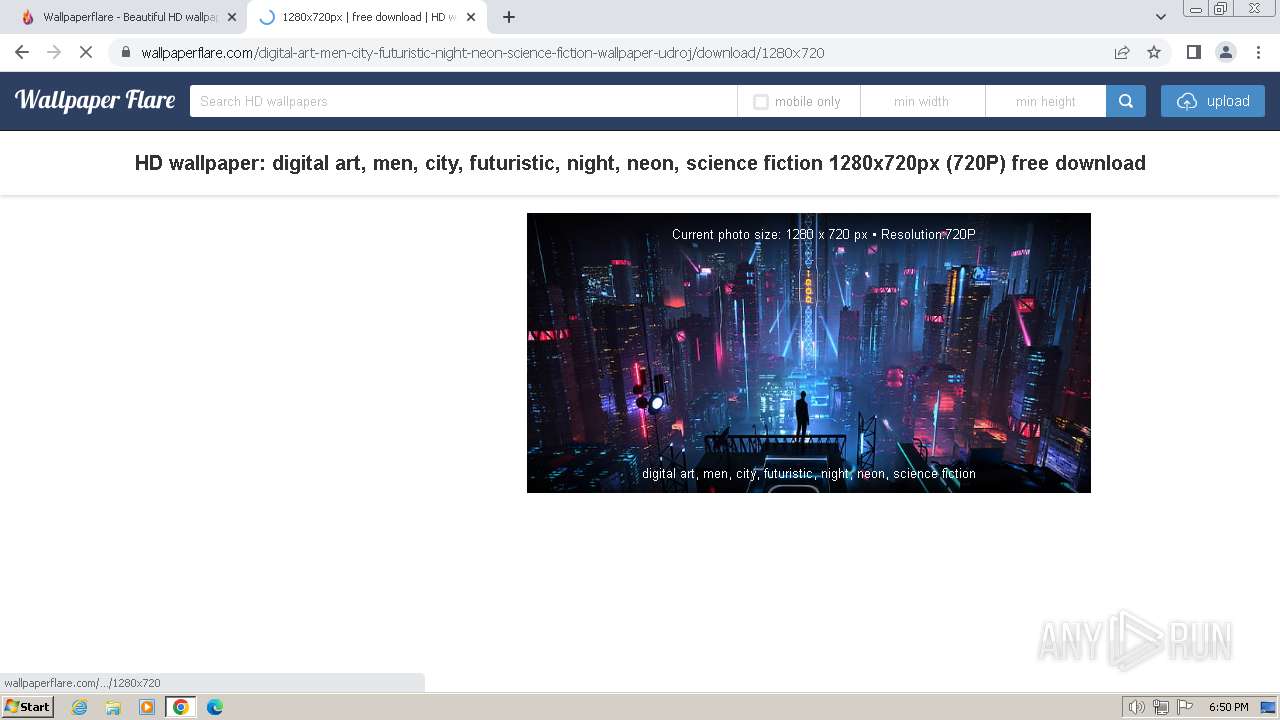Click the address bar URL
1280x720 pixels.
click(483, 53)
